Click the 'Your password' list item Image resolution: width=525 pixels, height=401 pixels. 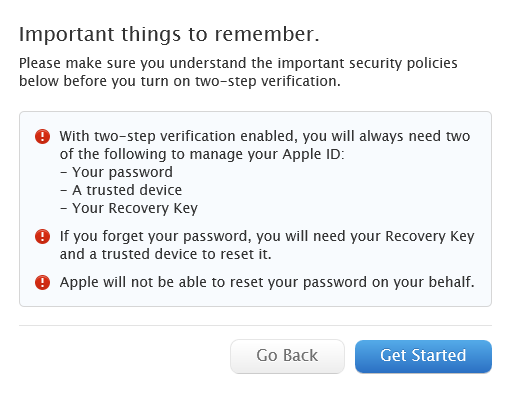pos(116,172)
